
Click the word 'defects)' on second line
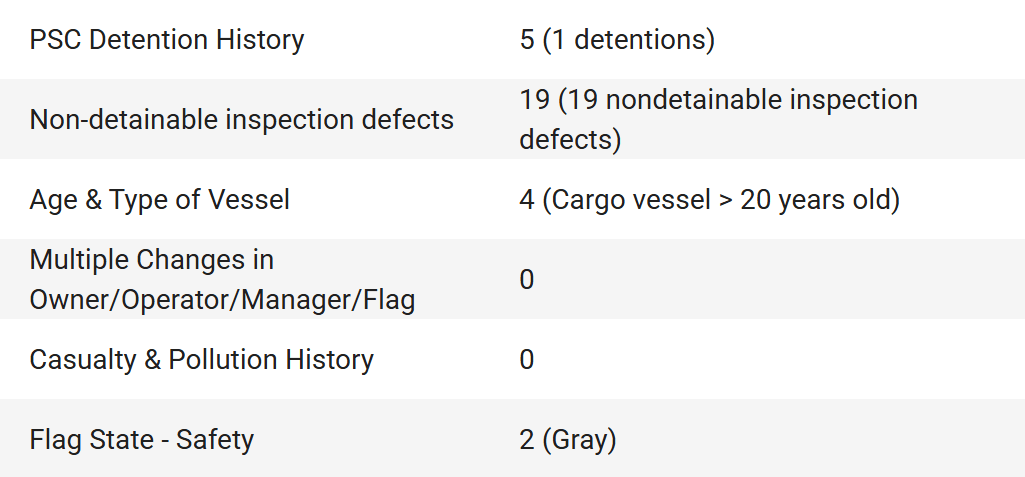(570, 140)
